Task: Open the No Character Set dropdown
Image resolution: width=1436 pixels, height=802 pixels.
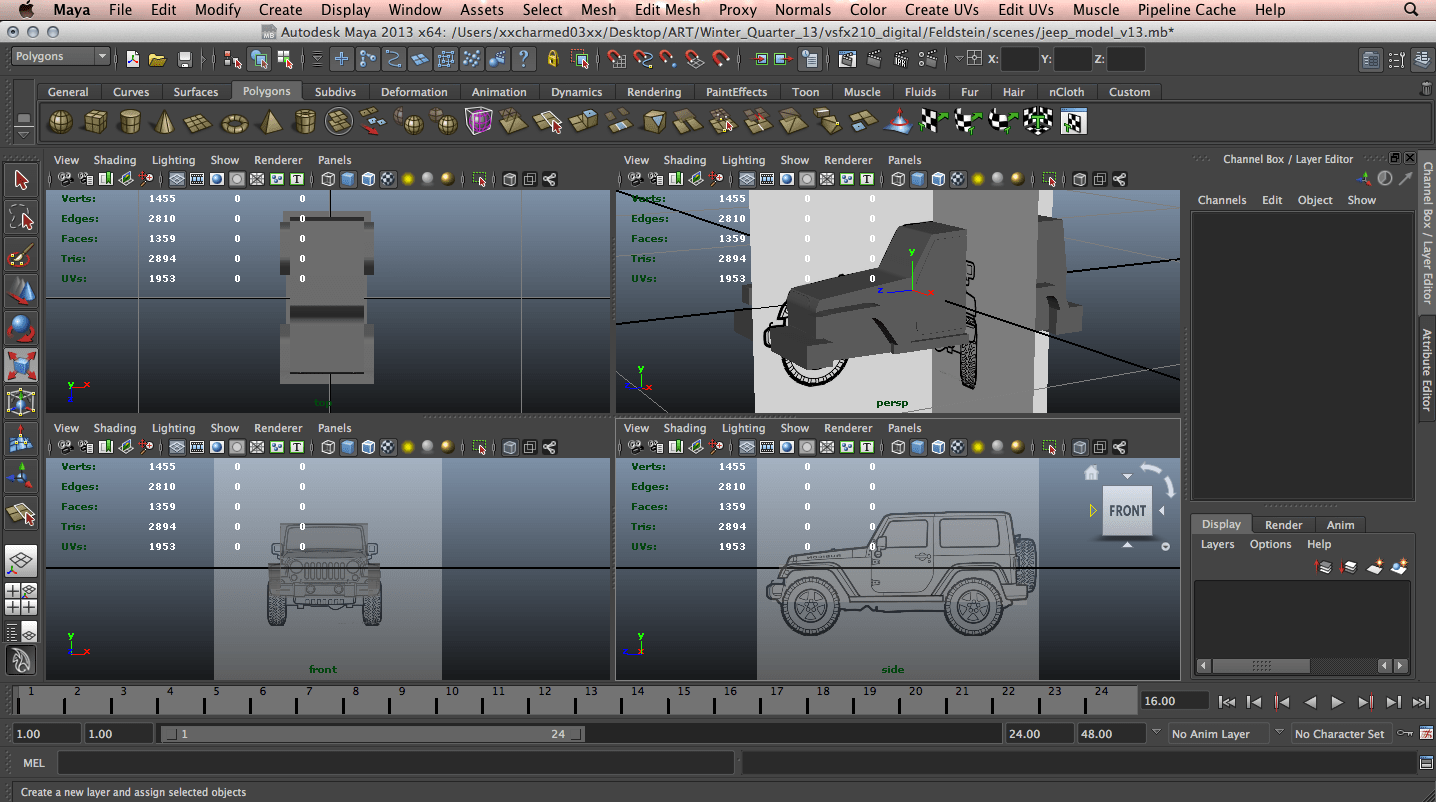Action: point(1339,733)
